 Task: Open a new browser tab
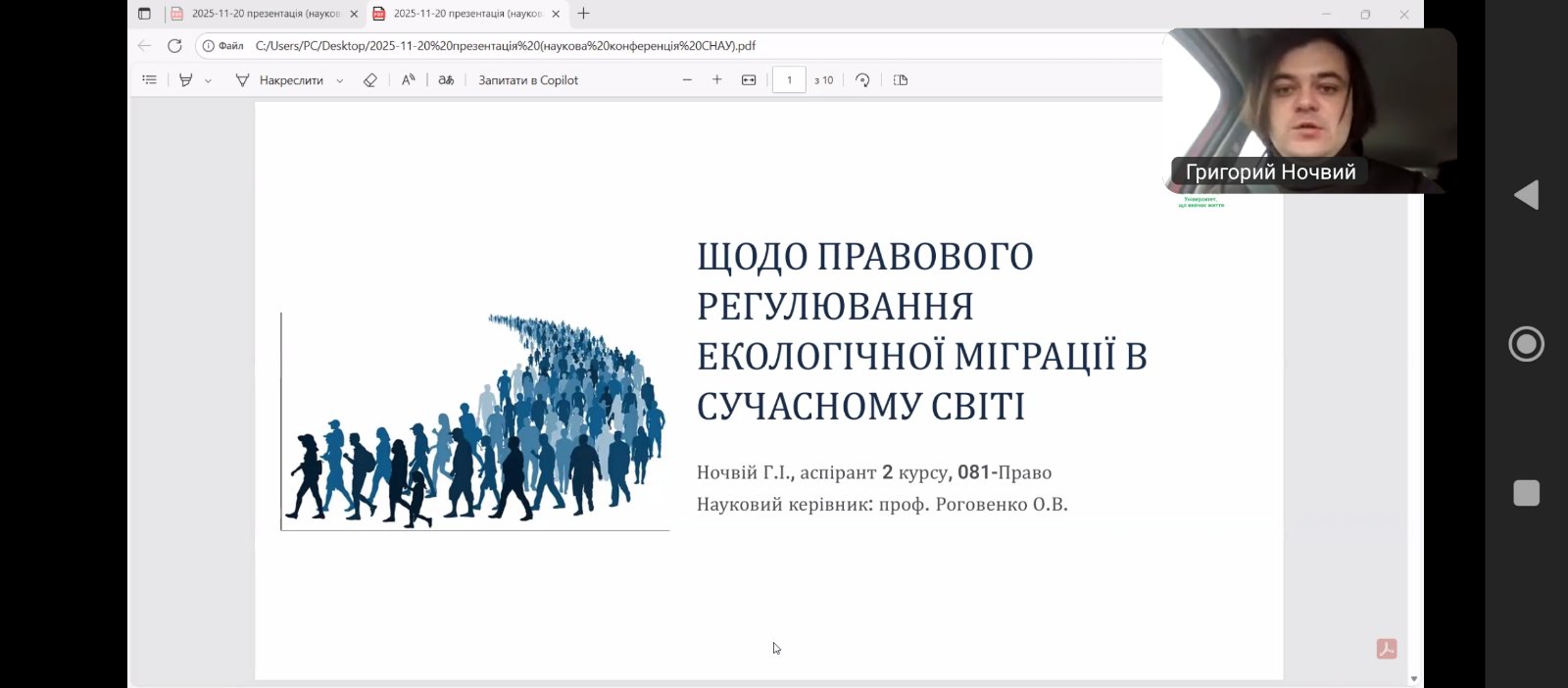[584, 14]
